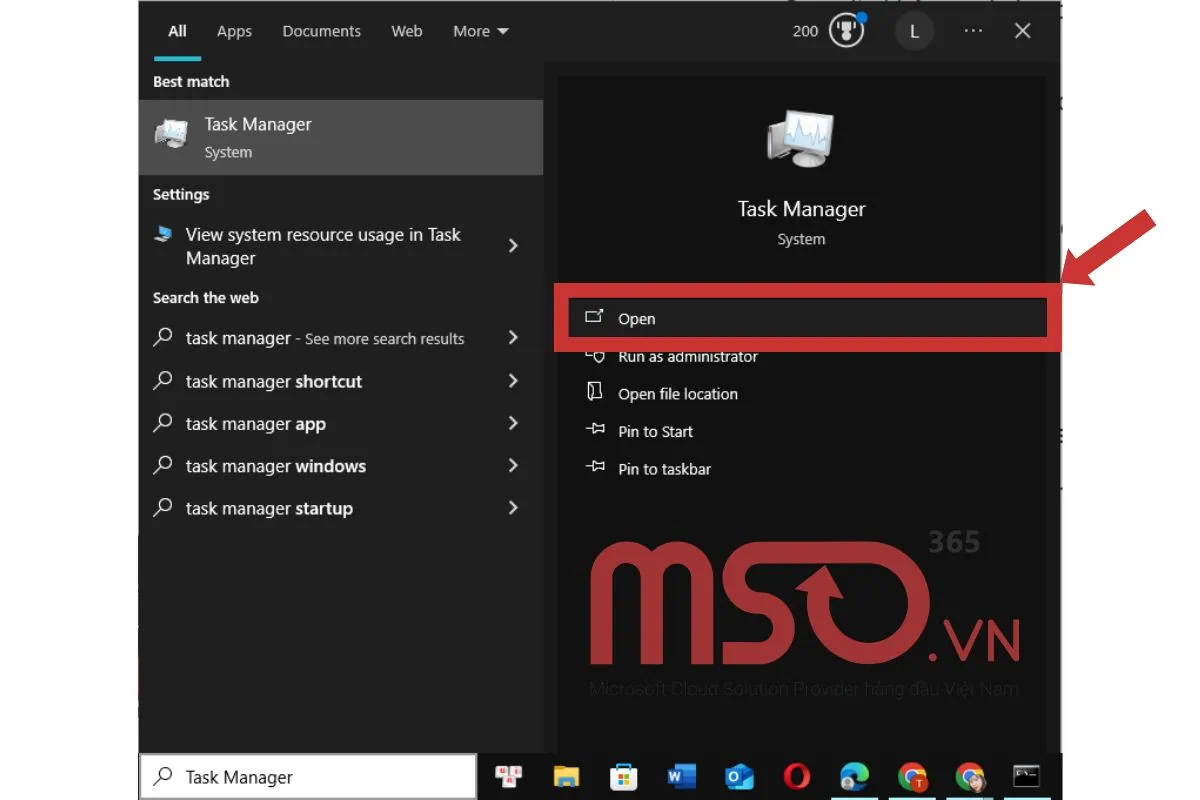Start Microsoft Edge from the taskbar
Viewport: 1200px width, 800px height.
coord(853,776)
